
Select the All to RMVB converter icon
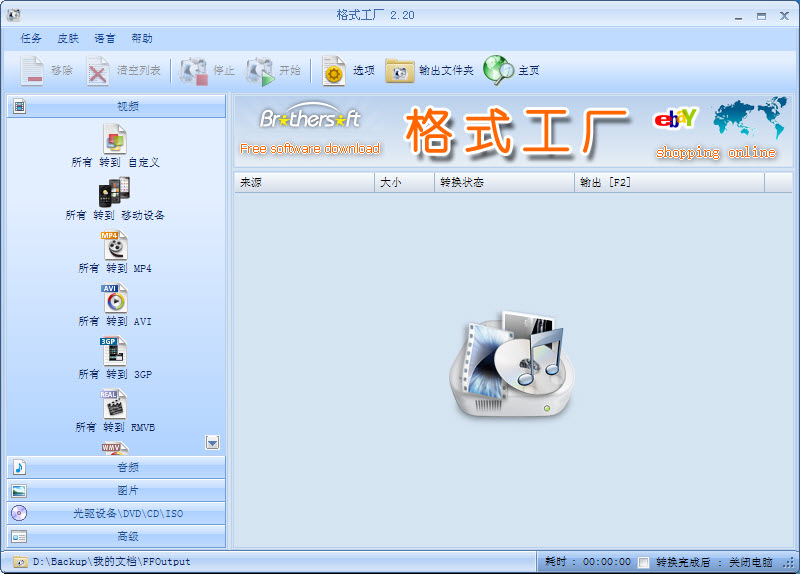coord(115,404)
